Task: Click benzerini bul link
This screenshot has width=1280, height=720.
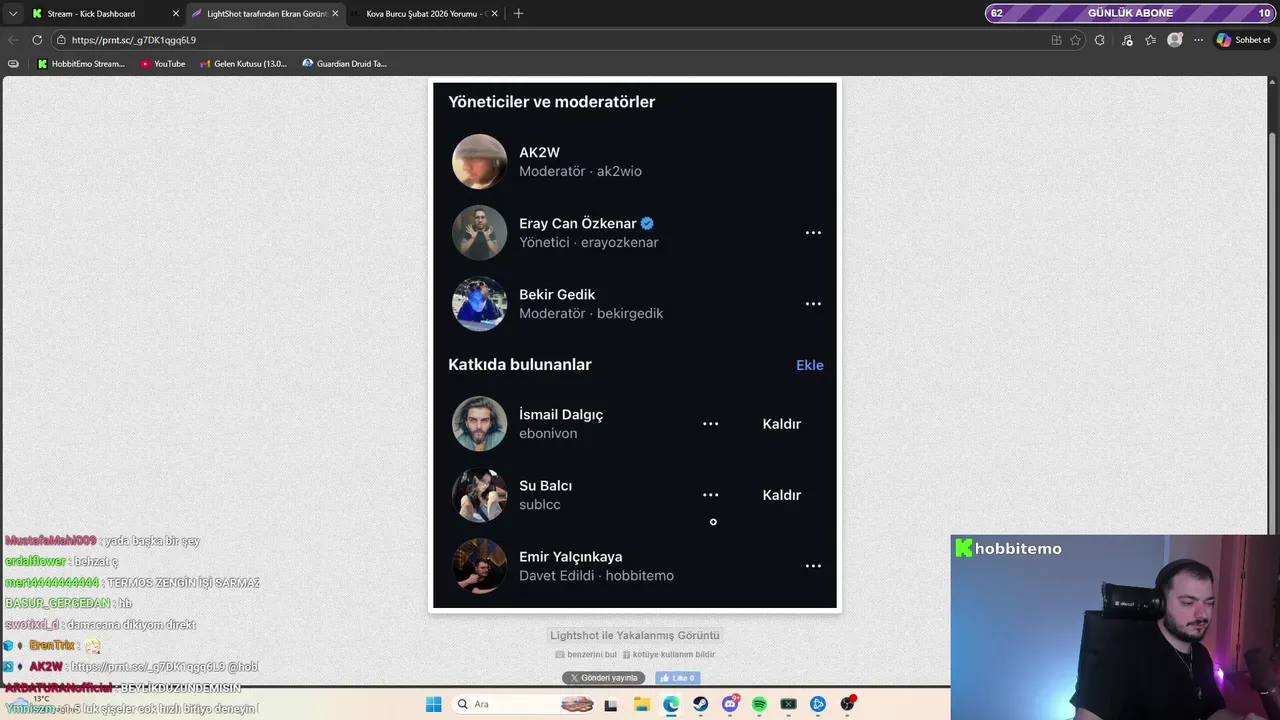Action: coord(586,655)
